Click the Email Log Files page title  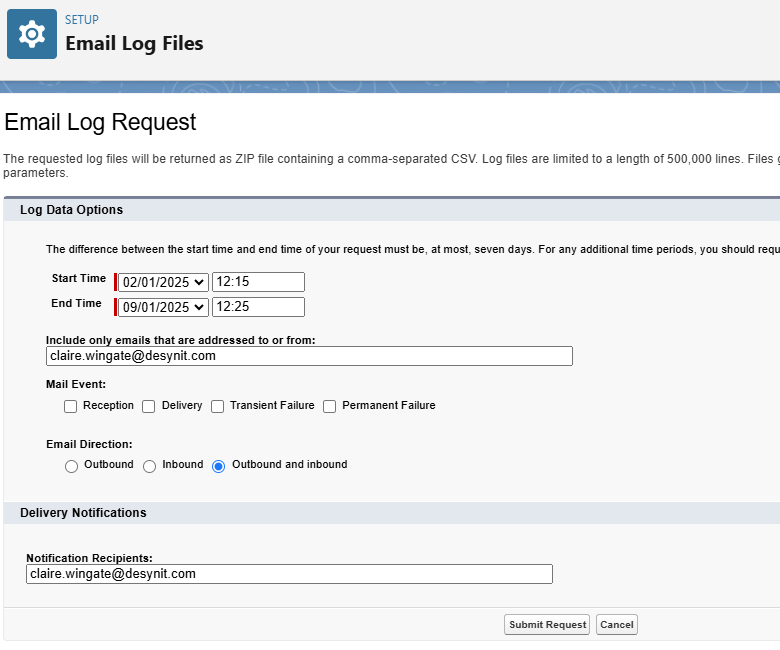[x=134, y=43]
